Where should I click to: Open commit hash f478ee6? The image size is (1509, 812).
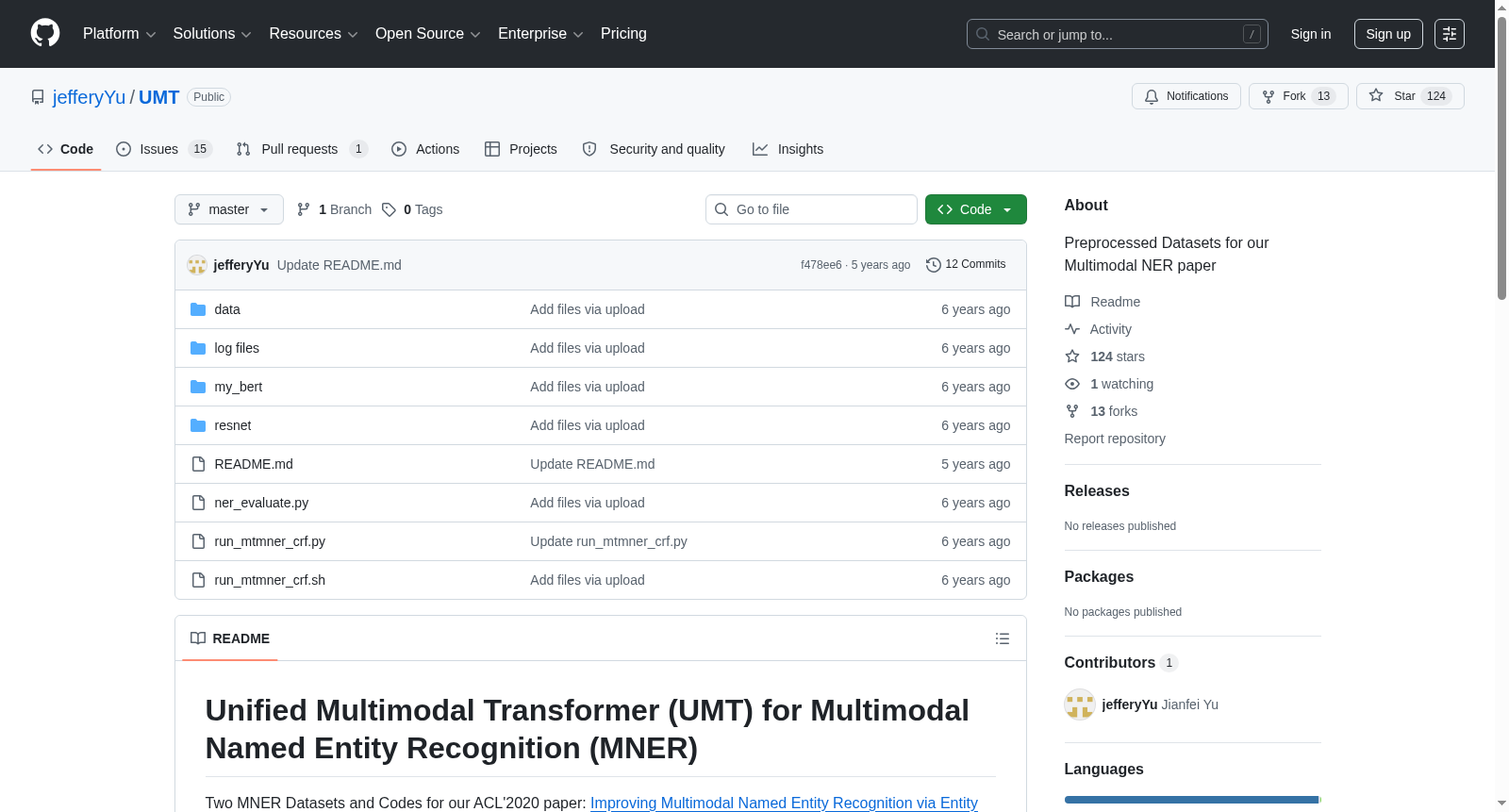point(821,265)
